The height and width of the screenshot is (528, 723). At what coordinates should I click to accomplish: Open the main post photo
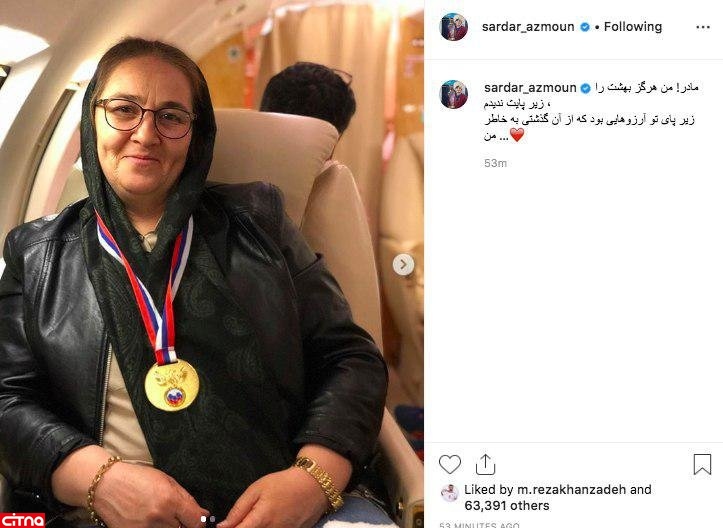212,264
